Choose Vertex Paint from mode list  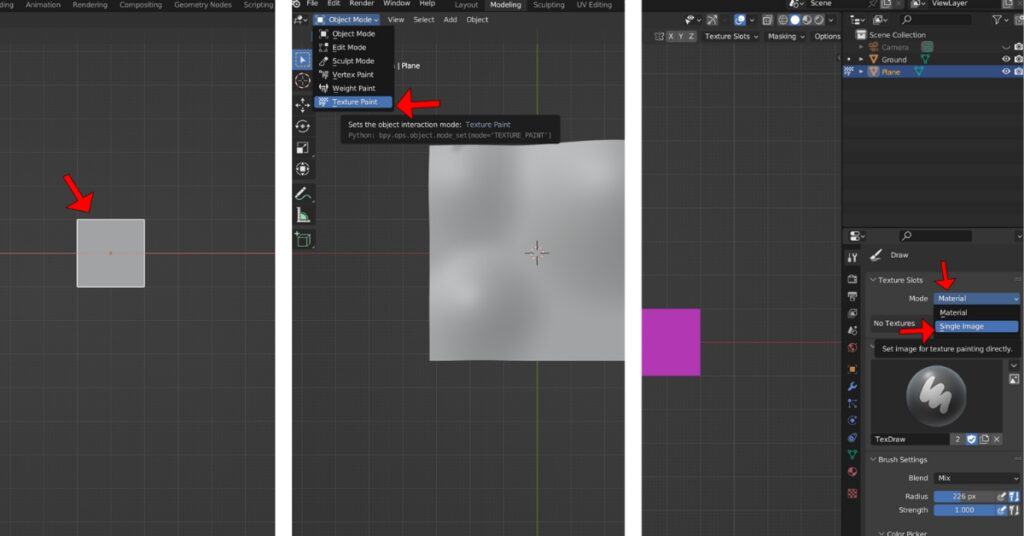(x=353, y=74)
